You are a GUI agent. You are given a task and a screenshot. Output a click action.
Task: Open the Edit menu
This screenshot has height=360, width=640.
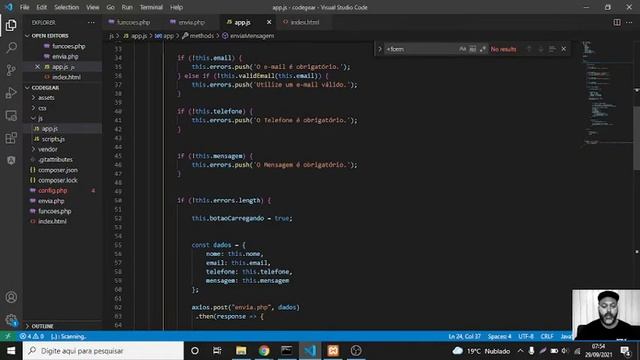click(x=42, y=7)
